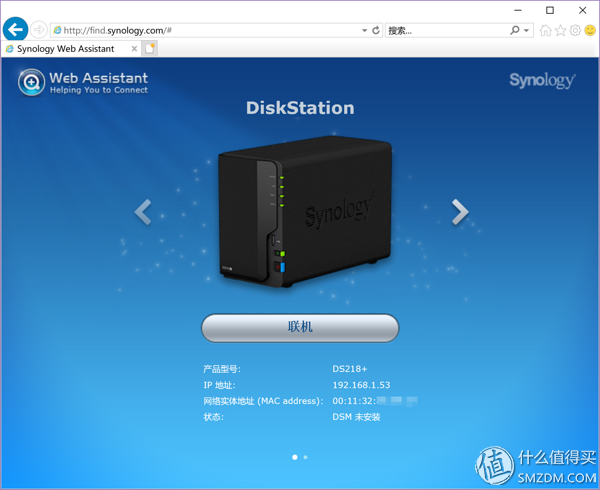600x490 pixels.
Task: Click the smiley feedback icon
Action: click(x=590, y=30)
